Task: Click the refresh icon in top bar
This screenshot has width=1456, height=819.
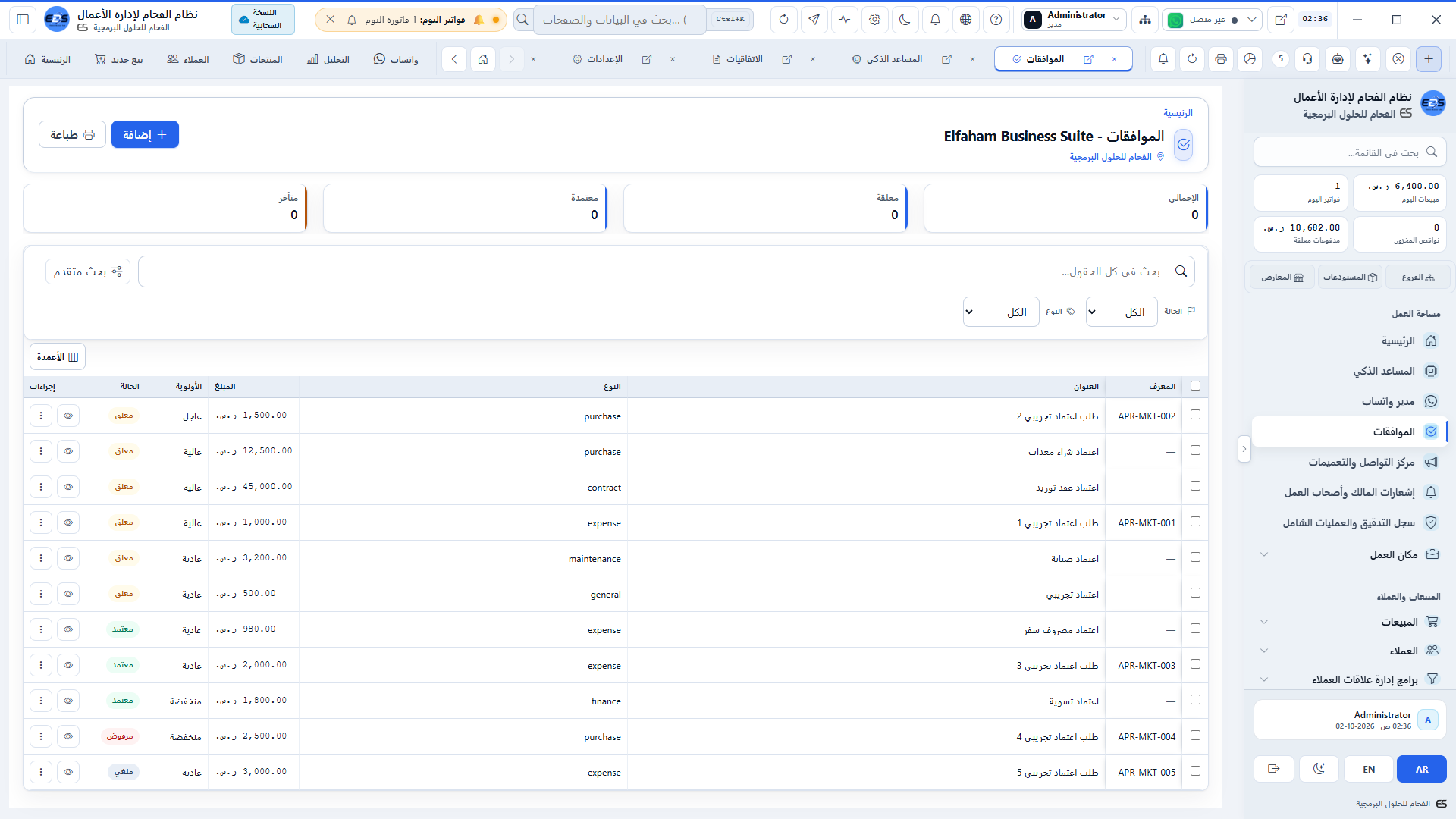Action: [x=784, y=20]
